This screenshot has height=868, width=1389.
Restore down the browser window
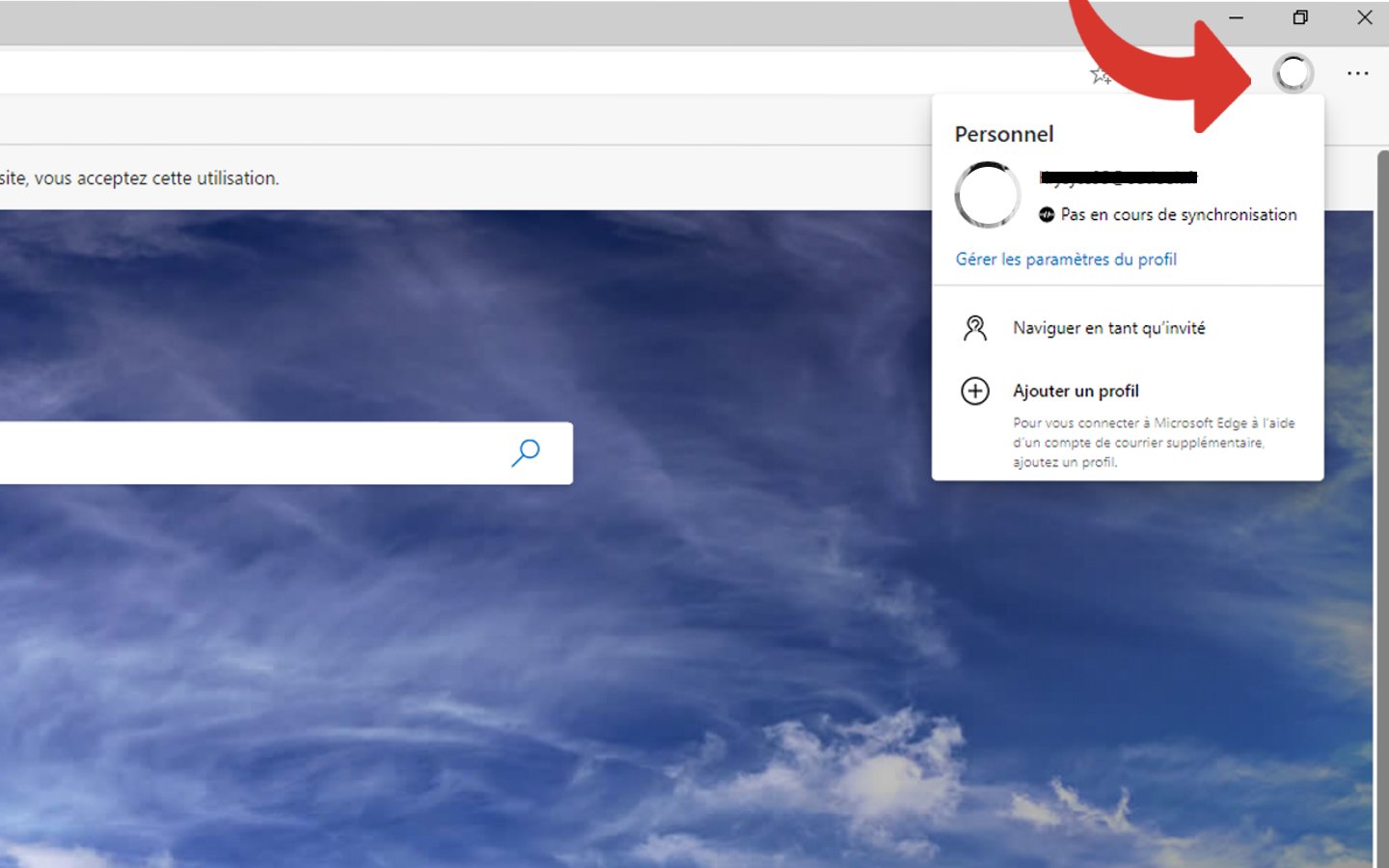coord(1300,17)
